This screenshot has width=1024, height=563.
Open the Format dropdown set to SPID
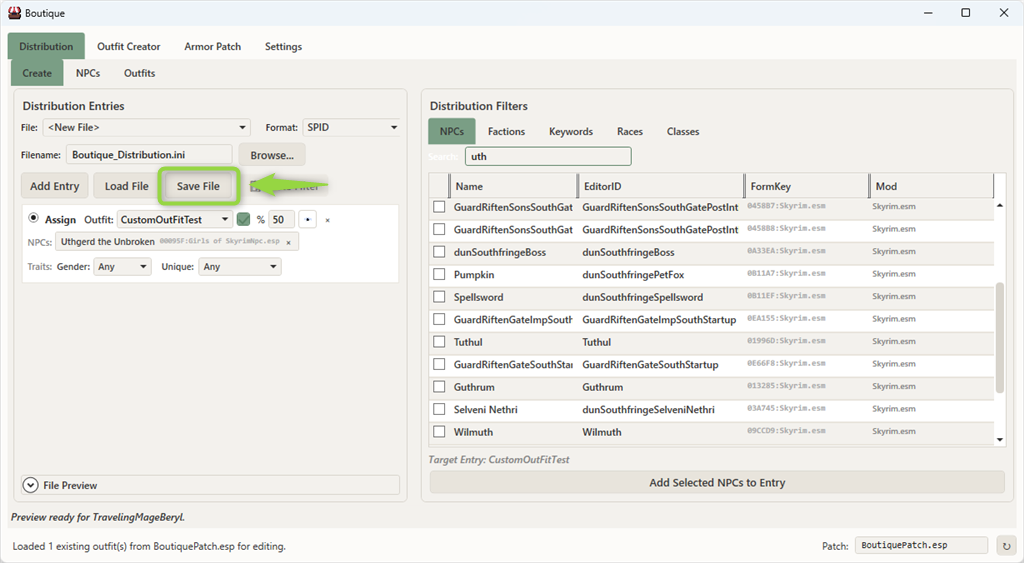click(350, 127)
